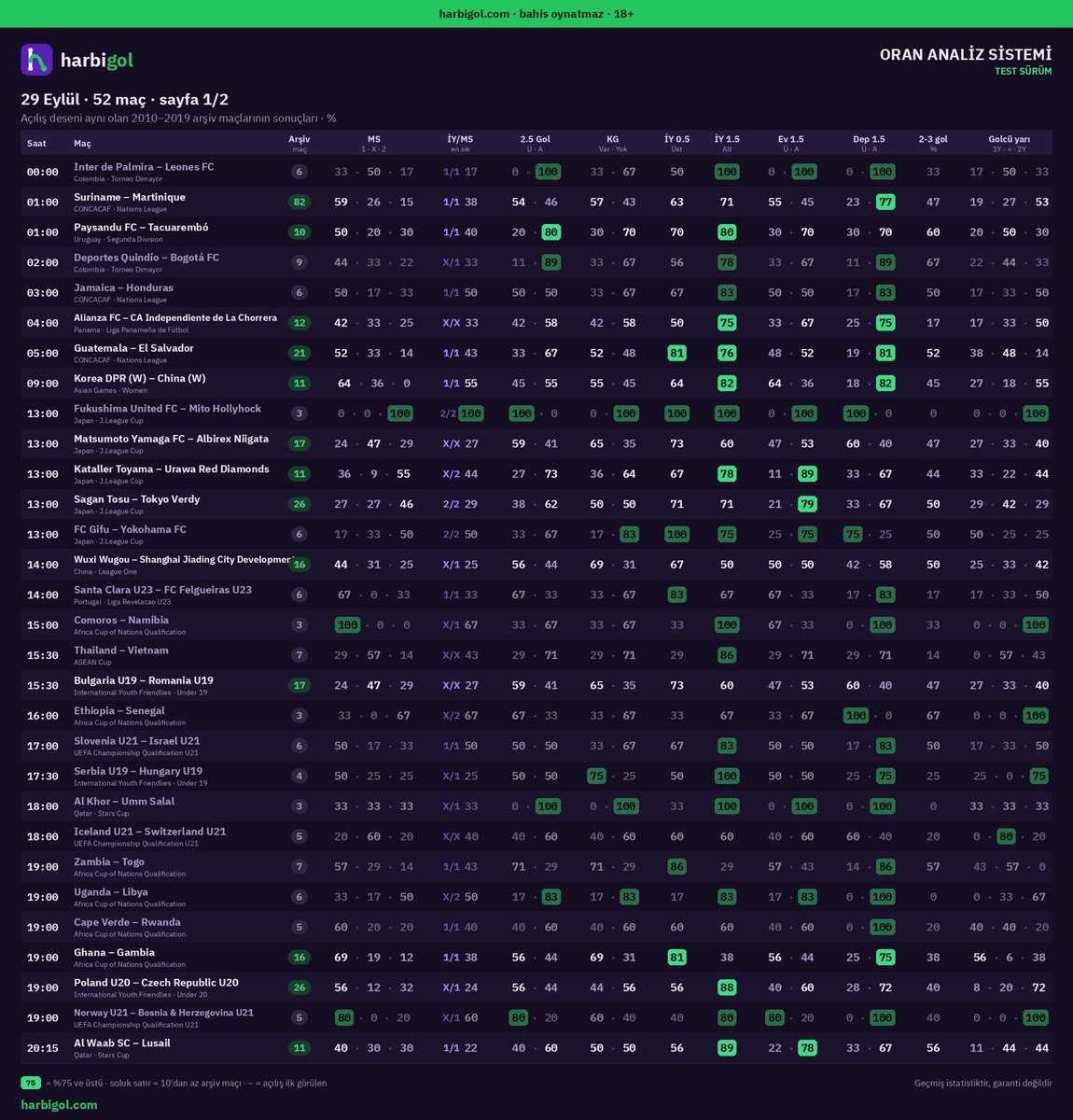Image resolution: width=1073 pixels, height=1120 pixels.
Task: Select the Uganda – Libya match
Action: [111, 892]
